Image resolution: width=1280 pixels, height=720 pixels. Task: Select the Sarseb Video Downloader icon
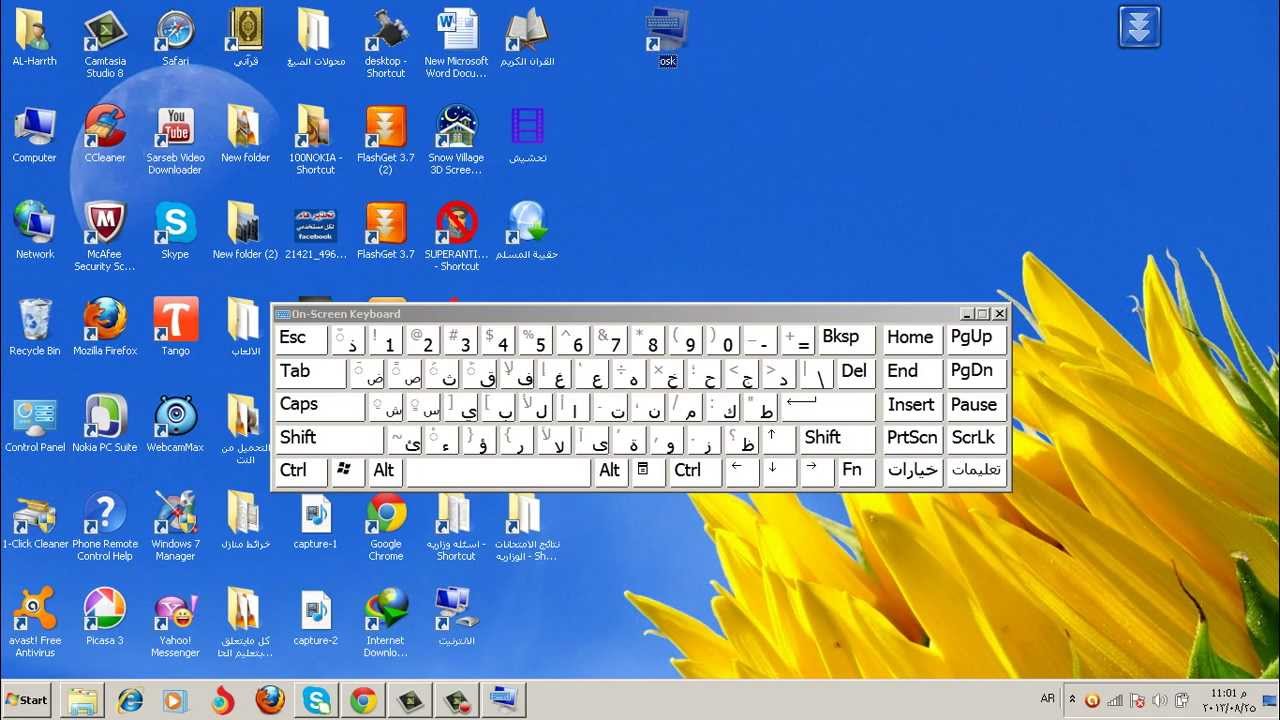coord(175,141)
